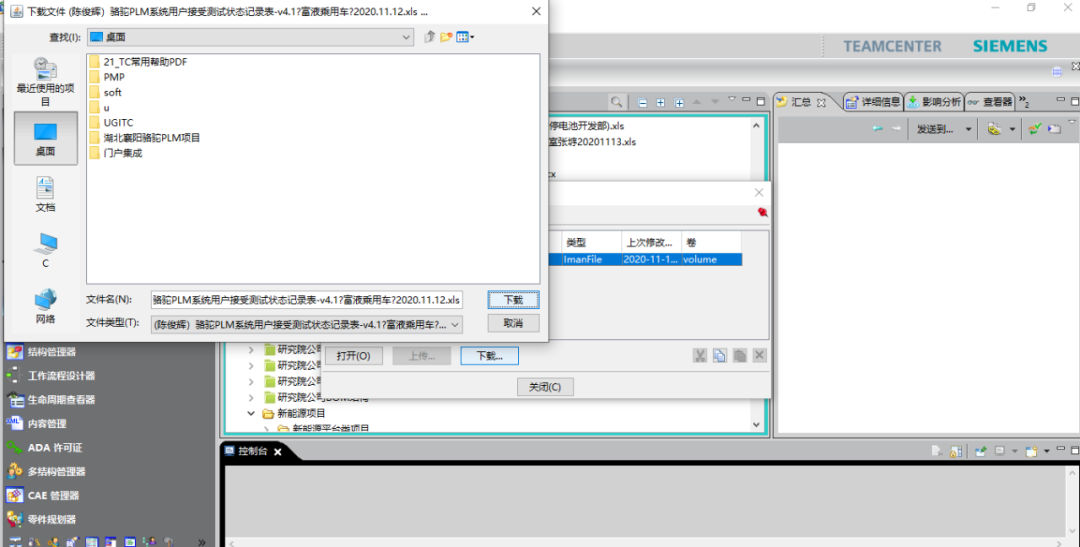The width and height of the screenshot is (1080, 547).
Task: Collapse all with the minus icon in tree toolbar
Action: tap(643, 103)
